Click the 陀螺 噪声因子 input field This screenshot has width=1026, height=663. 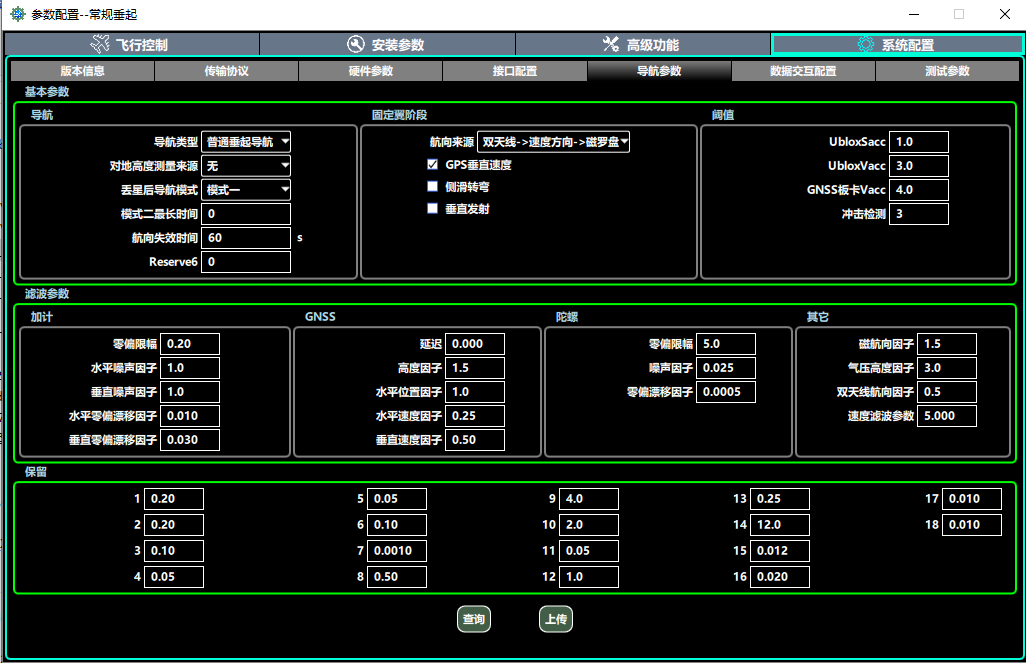pyautogui.click(x=726, y=368)
